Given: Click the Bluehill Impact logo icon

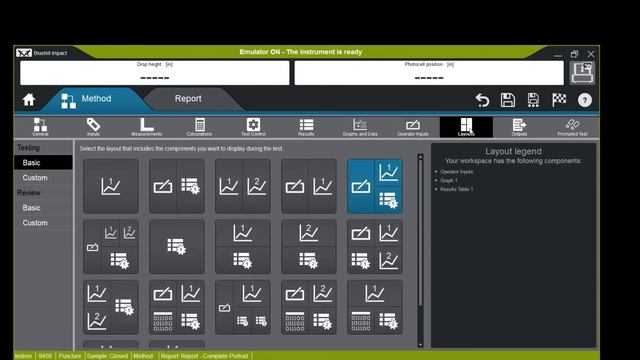Looking at the screenshot, I should [24, 53].
